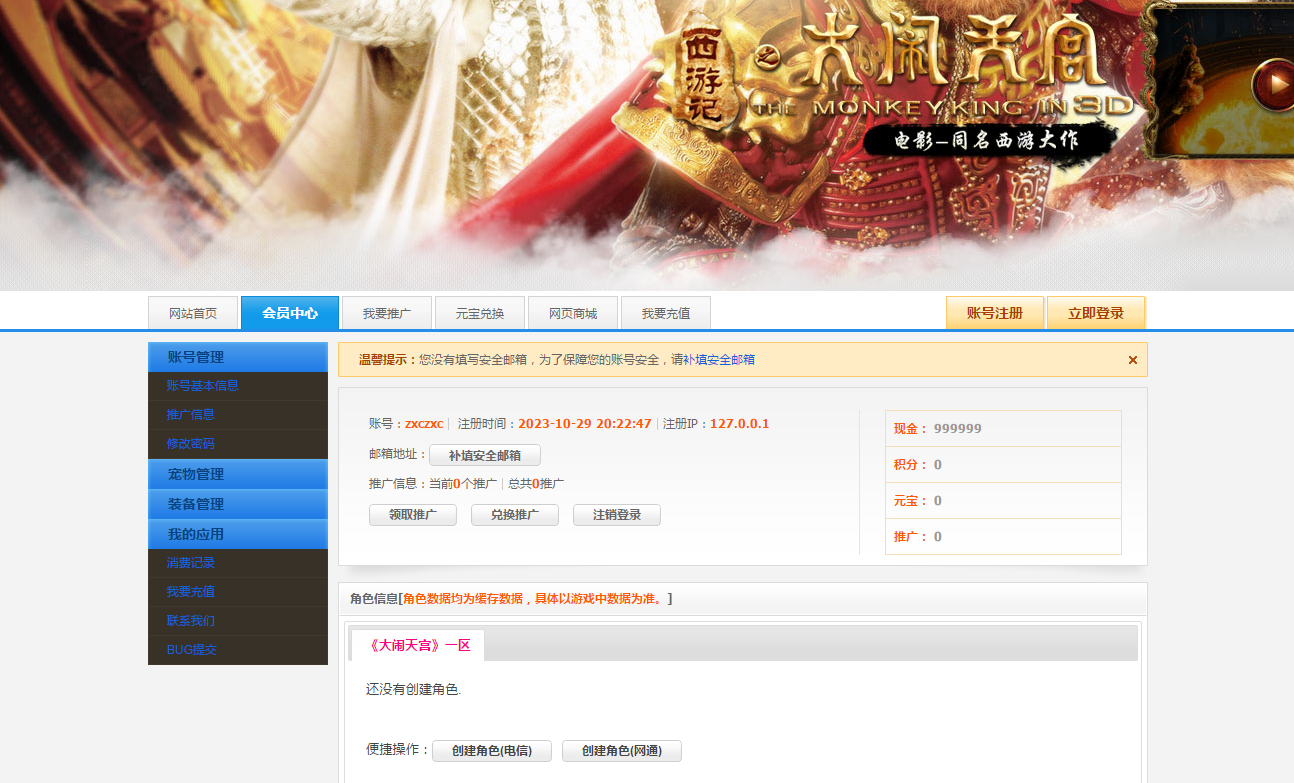Click the registration IP 127.0.0.1
Screen dimensions: 1294x783
740,424
